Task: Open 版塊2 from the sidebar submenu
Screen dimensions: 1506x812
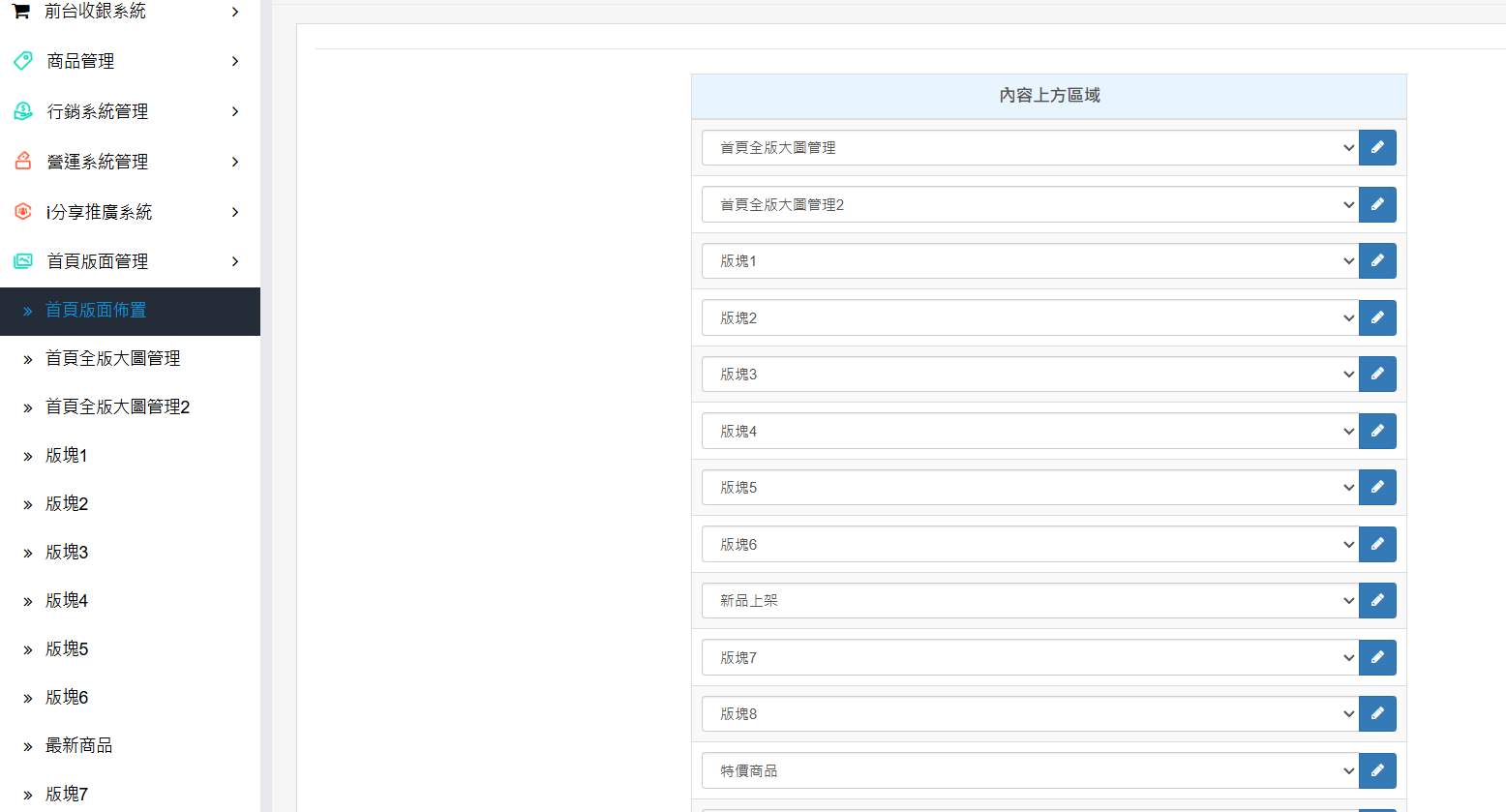Action: tap(130, 504)
